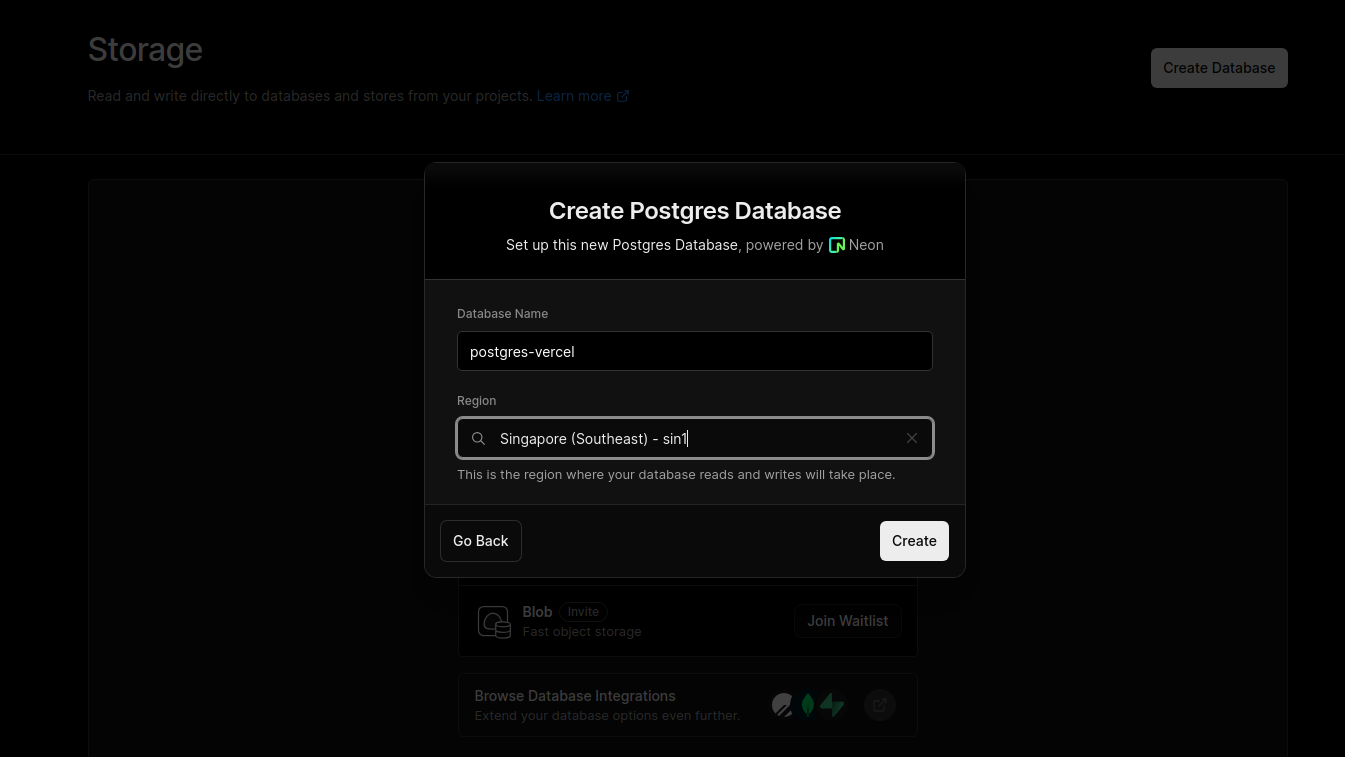Click the PlanetScale integration icon
1345x757 pixels.
click(x=782, y=705)
